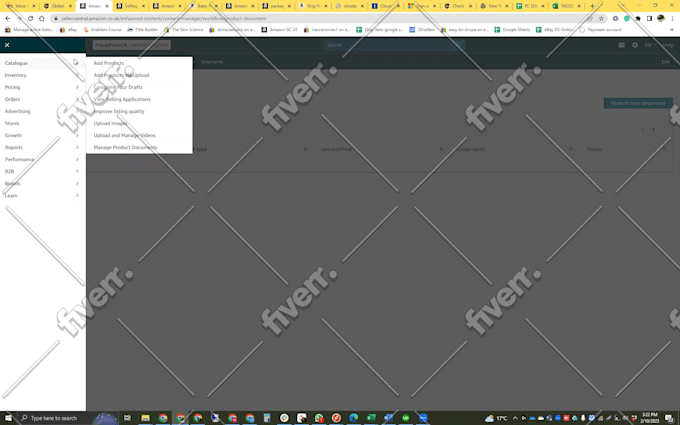Open File Explorer from the taskbar

tap(145, 418)
